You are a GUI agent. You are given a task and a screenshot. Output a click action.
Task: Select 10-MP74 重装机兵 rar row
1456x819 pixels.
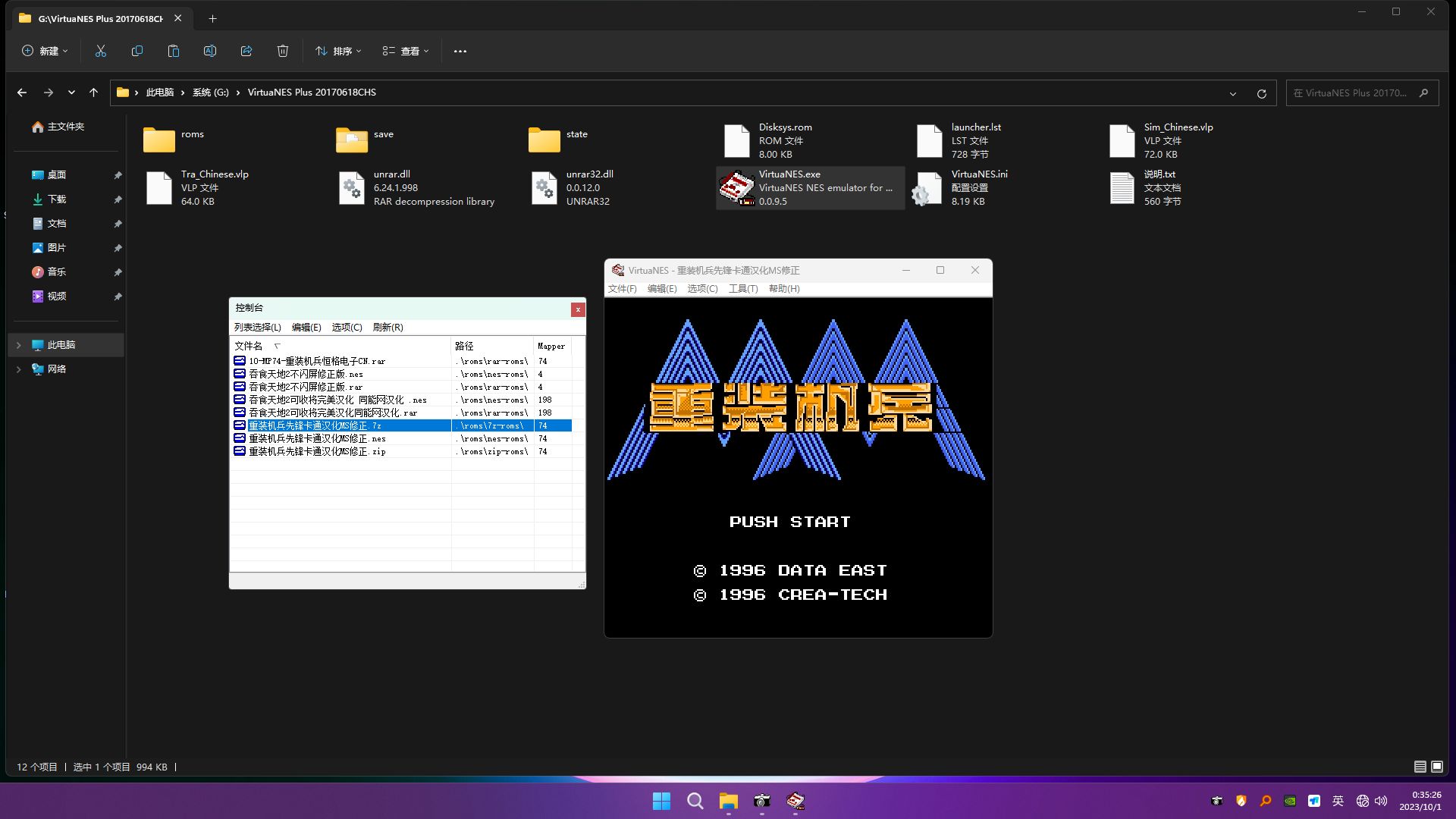(x=402, y=361)
